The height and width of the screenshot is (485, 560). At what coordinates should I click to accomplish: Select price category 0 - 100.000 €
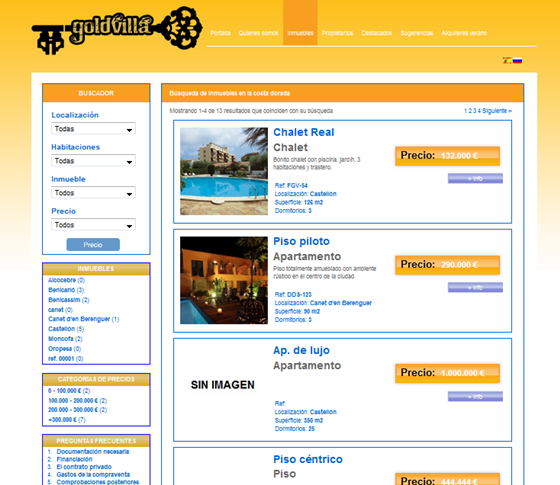tap(69, 391)
